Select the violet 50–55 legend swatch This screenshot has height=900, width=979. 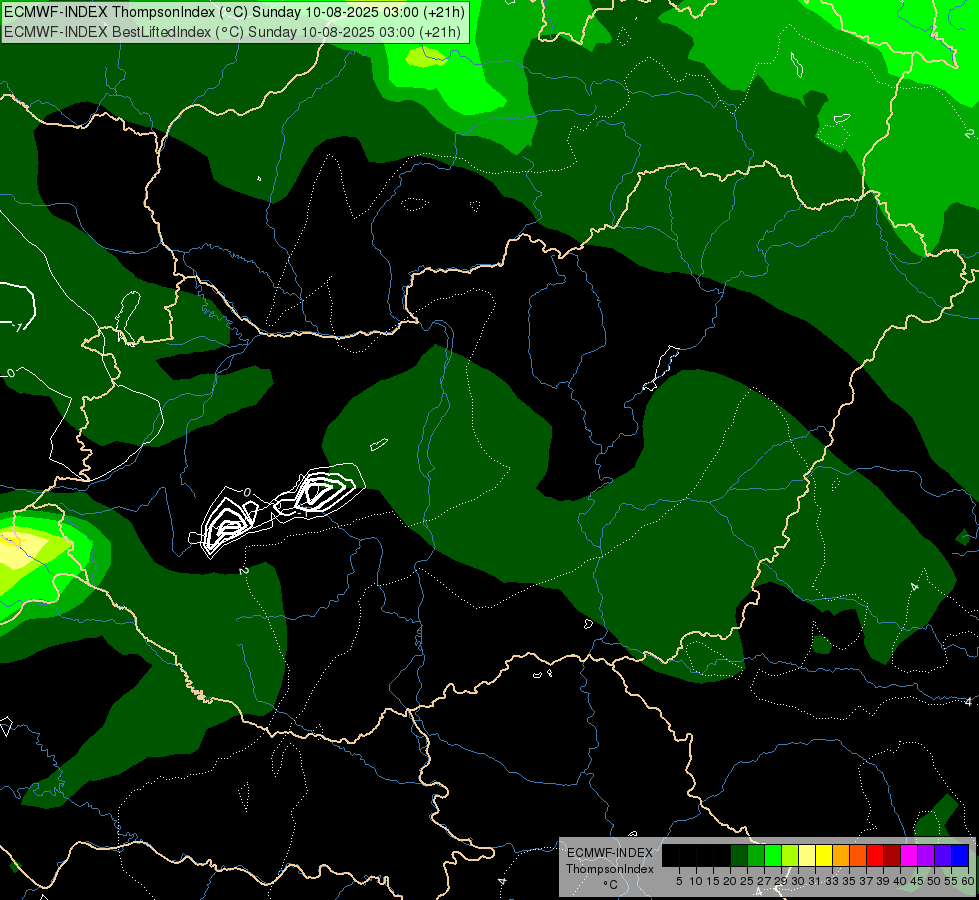click(x=943, y=855)
